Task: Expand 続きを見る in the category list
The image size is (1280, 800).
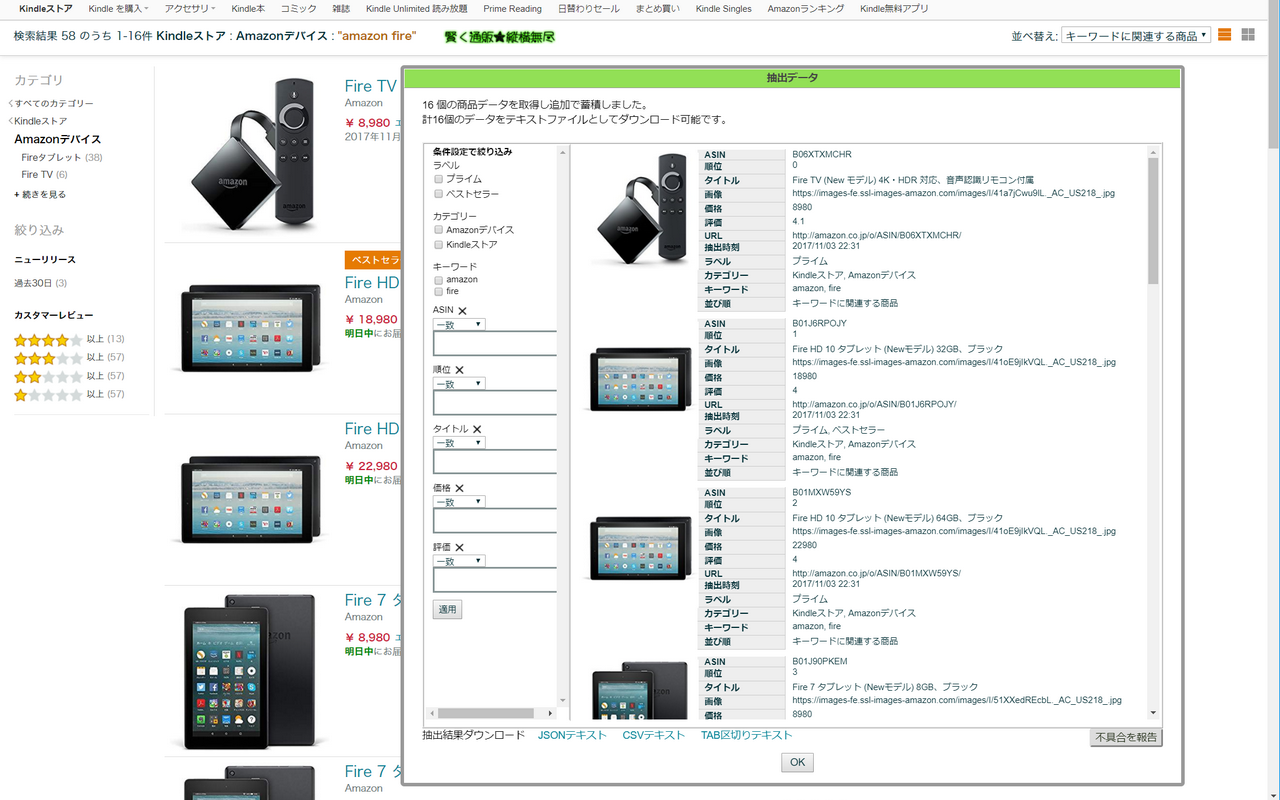Action: click(x=40, y=194)
